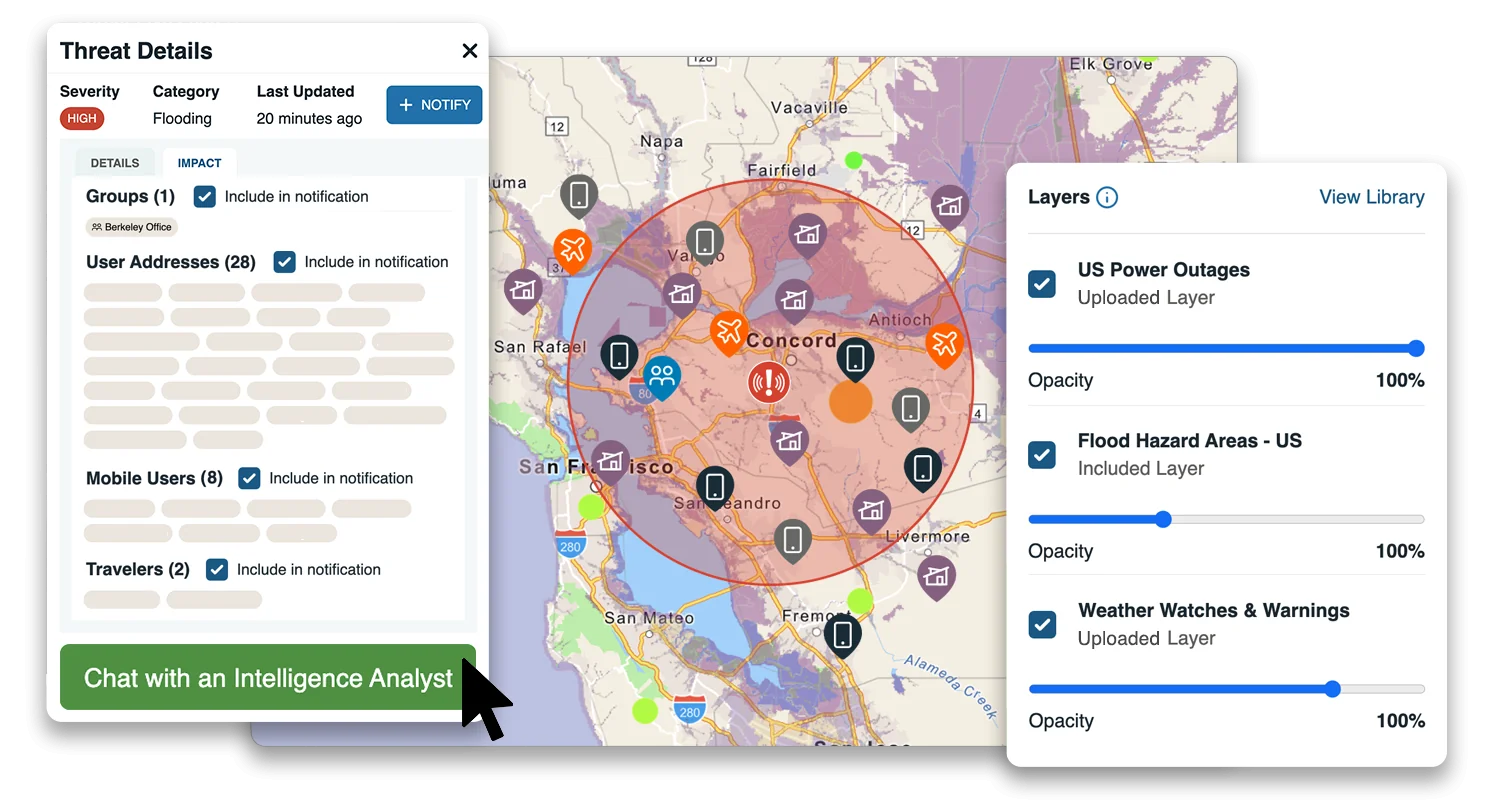Uncheck the Weather Watches & Warnings layer
This screenshot has width=1500, height=800.
point(1041,624)
